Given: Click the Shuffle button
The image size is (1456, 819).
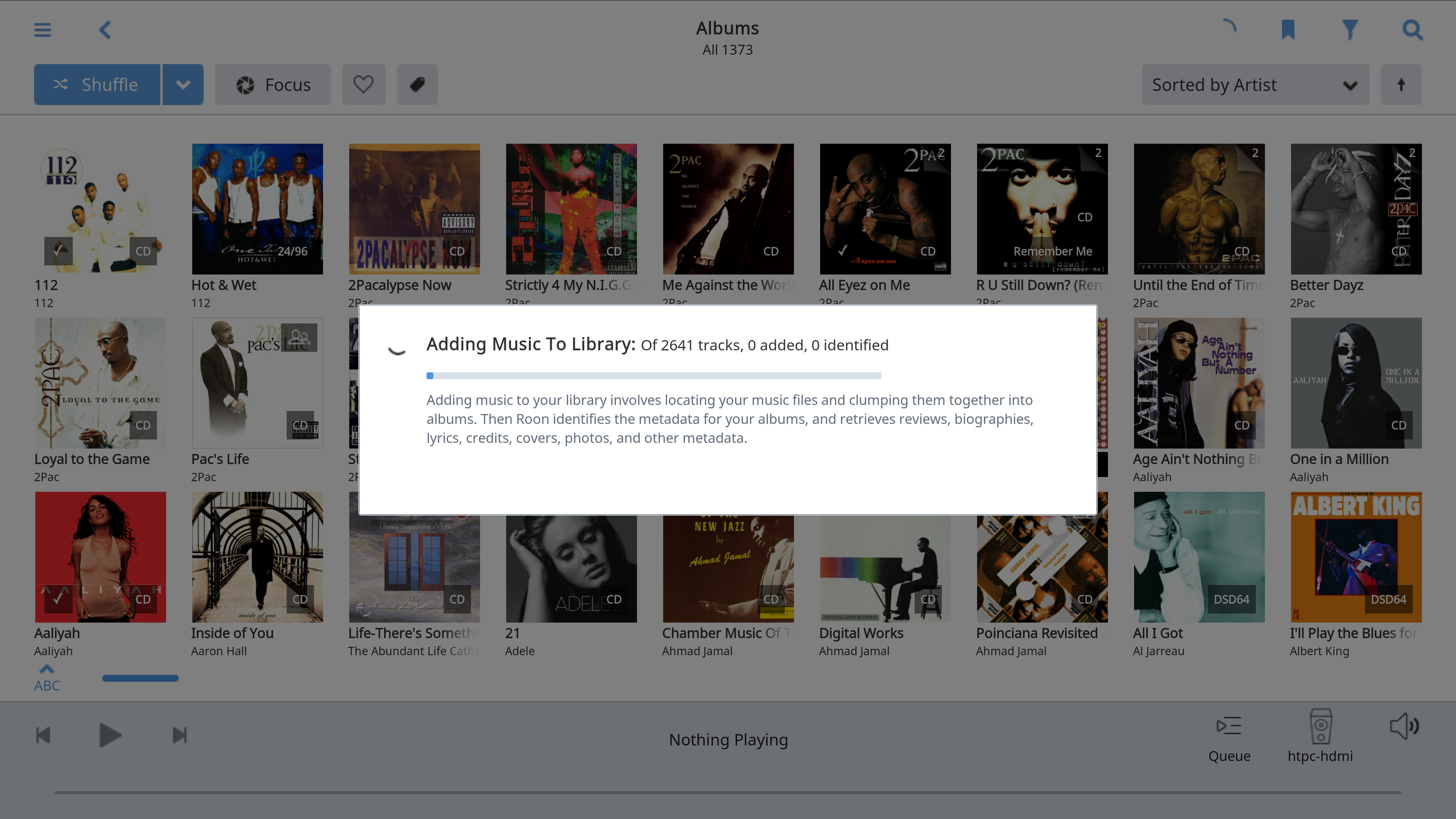Looking at the screenshot, I should coord(97,85).
